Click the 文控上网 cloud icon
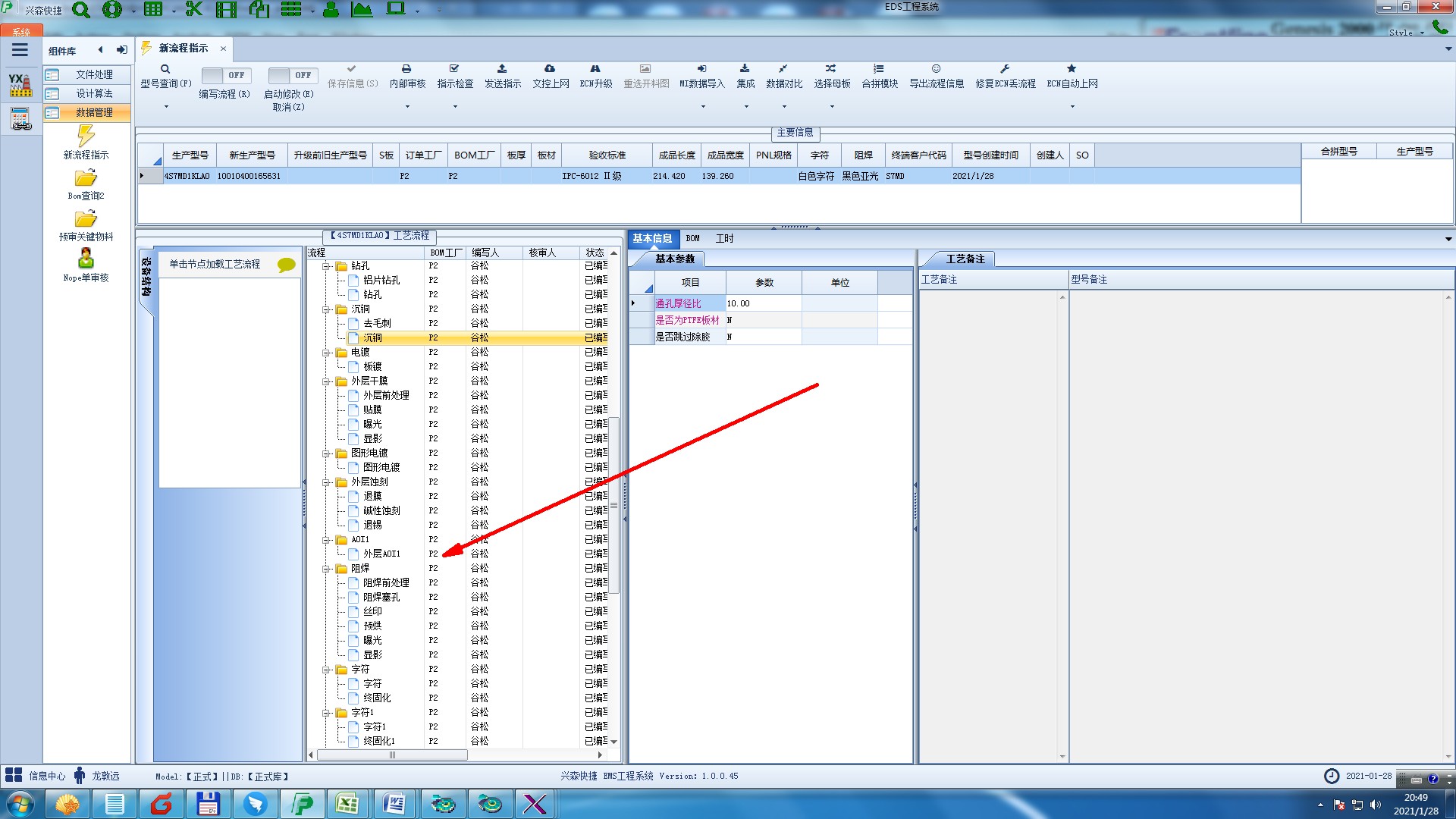 (550, 69)
